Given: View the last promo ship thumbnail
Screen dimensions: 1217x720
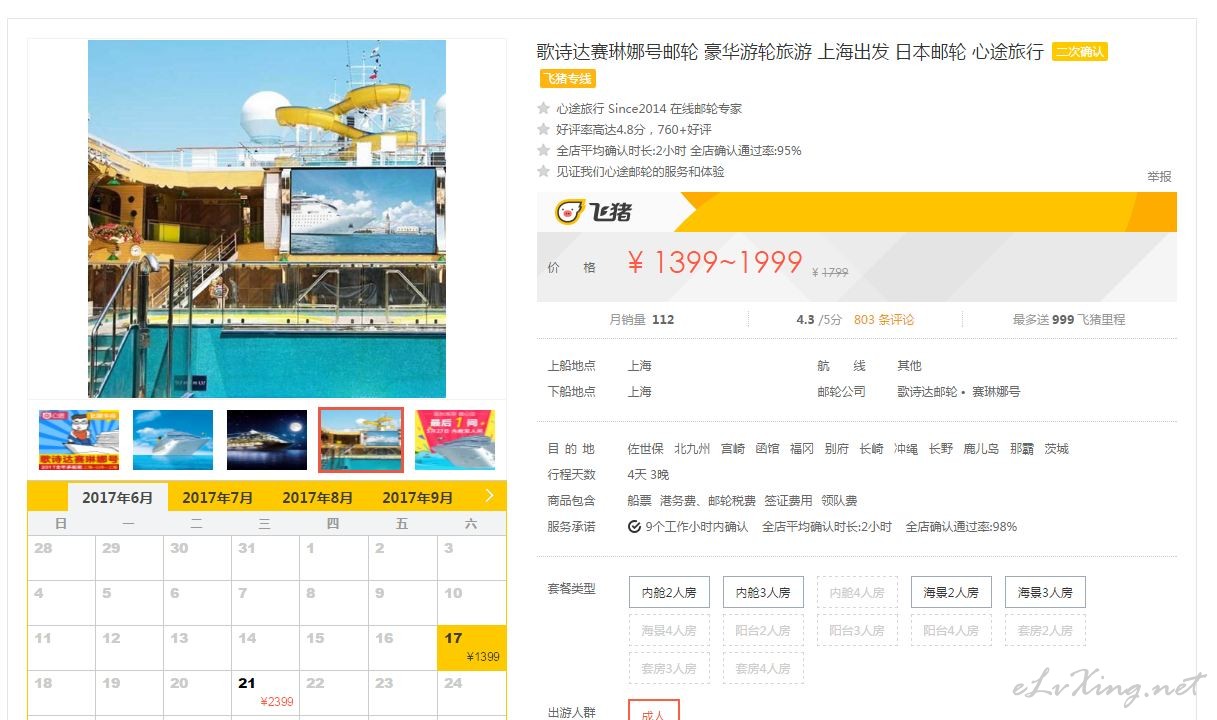Looking at the screenshot, I should pyautogui.click(x=455, y=440).
